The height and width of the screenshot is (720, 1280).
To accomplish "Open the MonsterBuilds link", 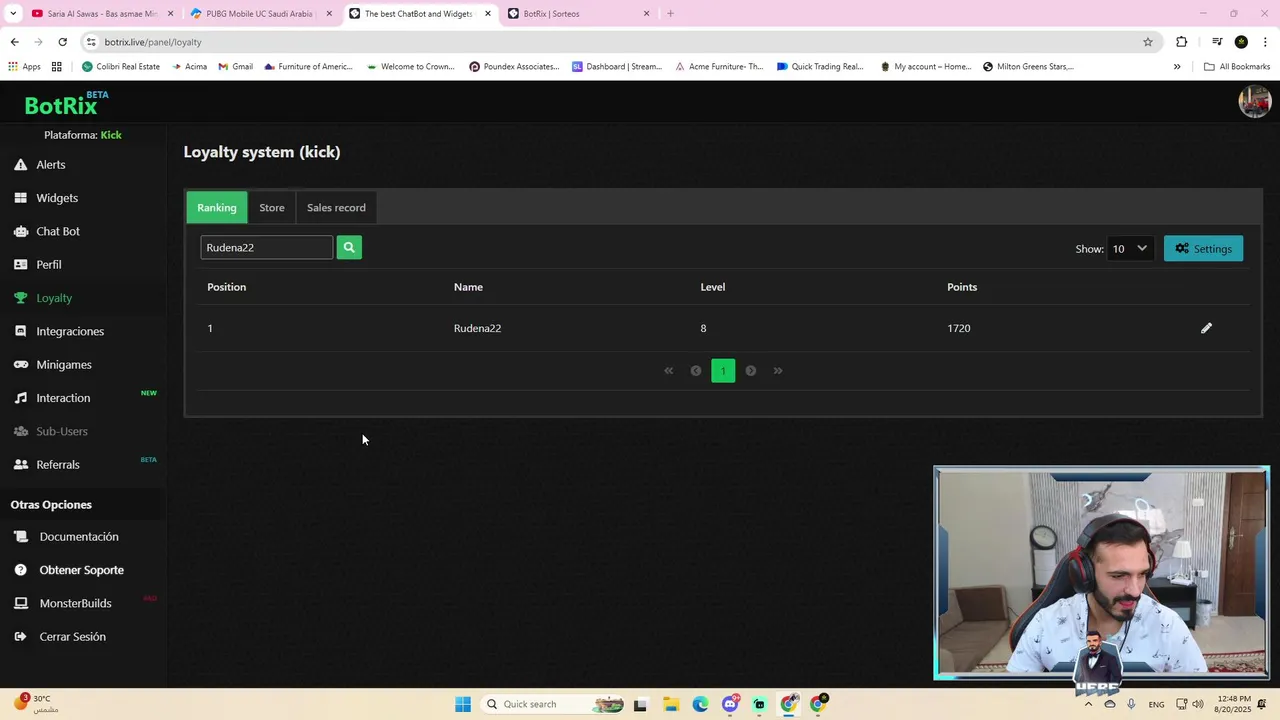I will pos(75,603).
